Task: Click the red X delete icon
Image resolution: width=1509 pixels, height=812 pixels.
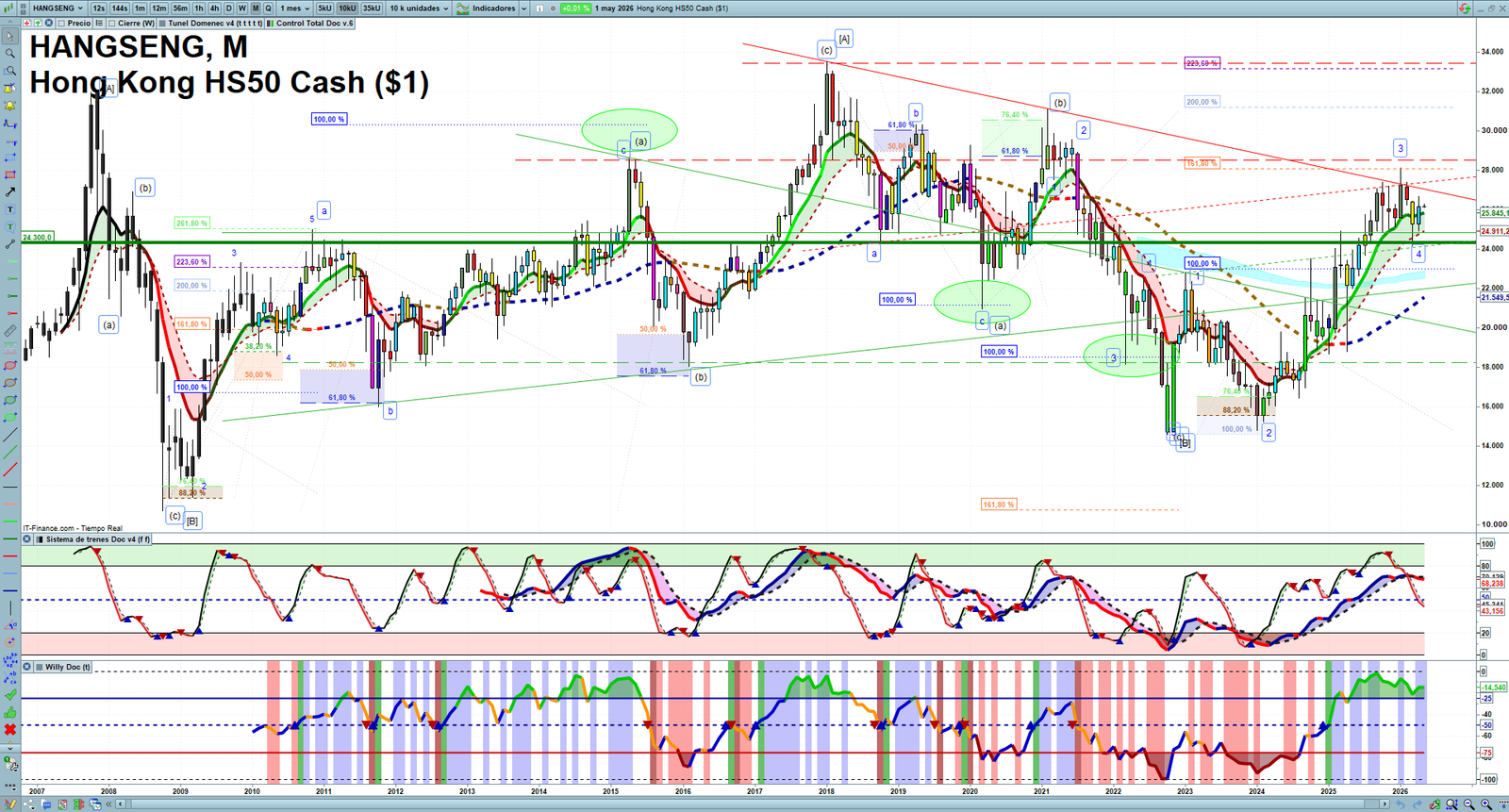Action: (x=10, y=729)
